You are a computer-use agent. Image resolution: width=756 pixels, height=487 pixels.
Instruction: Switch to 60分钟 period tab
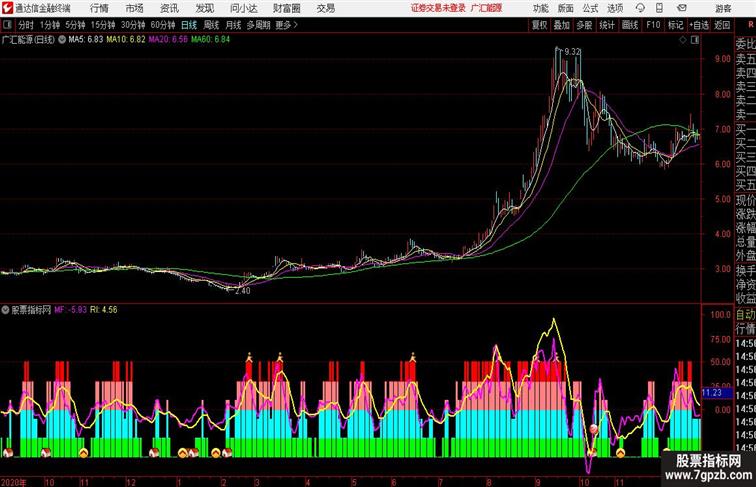click(163, 25)
